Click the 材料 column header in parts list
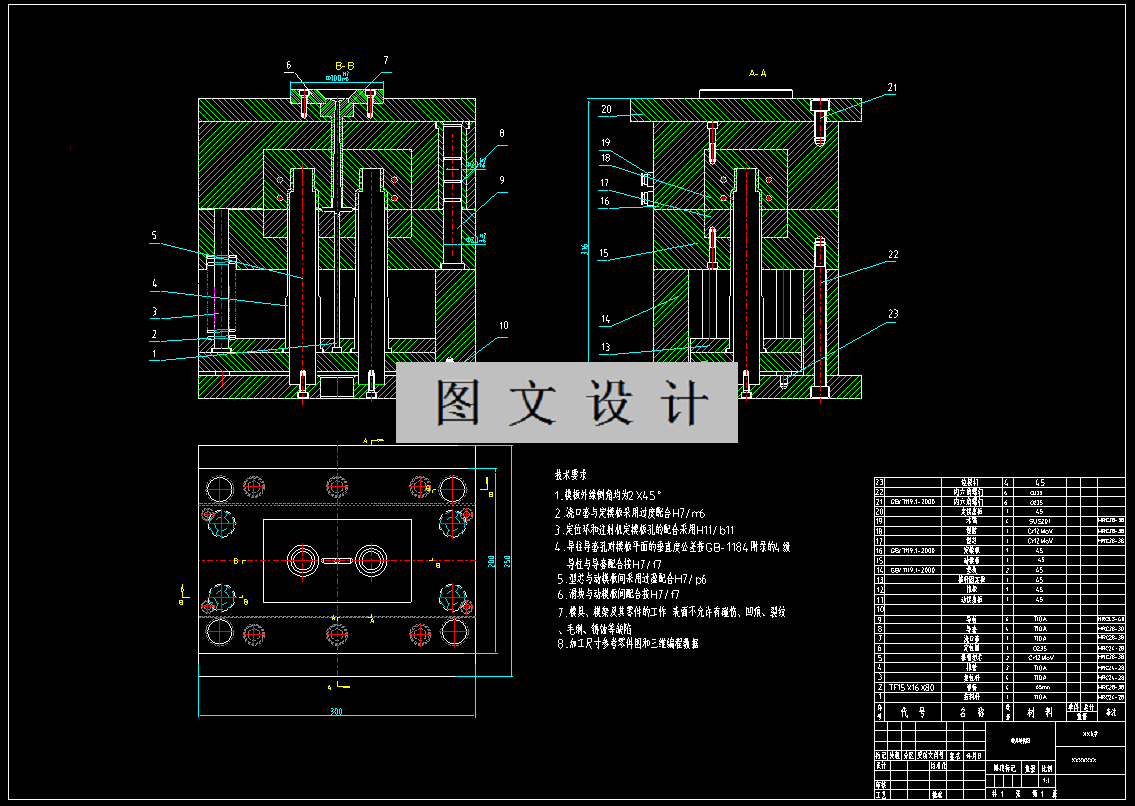Screen dimensions: 1135x806 click(1039, 712)
